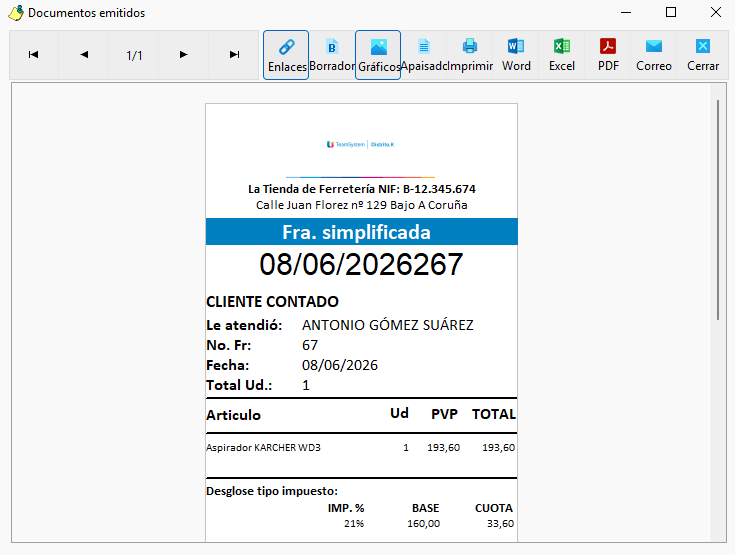
Task: Save the invoice as PDF
Action: click(x=608, y=55)
